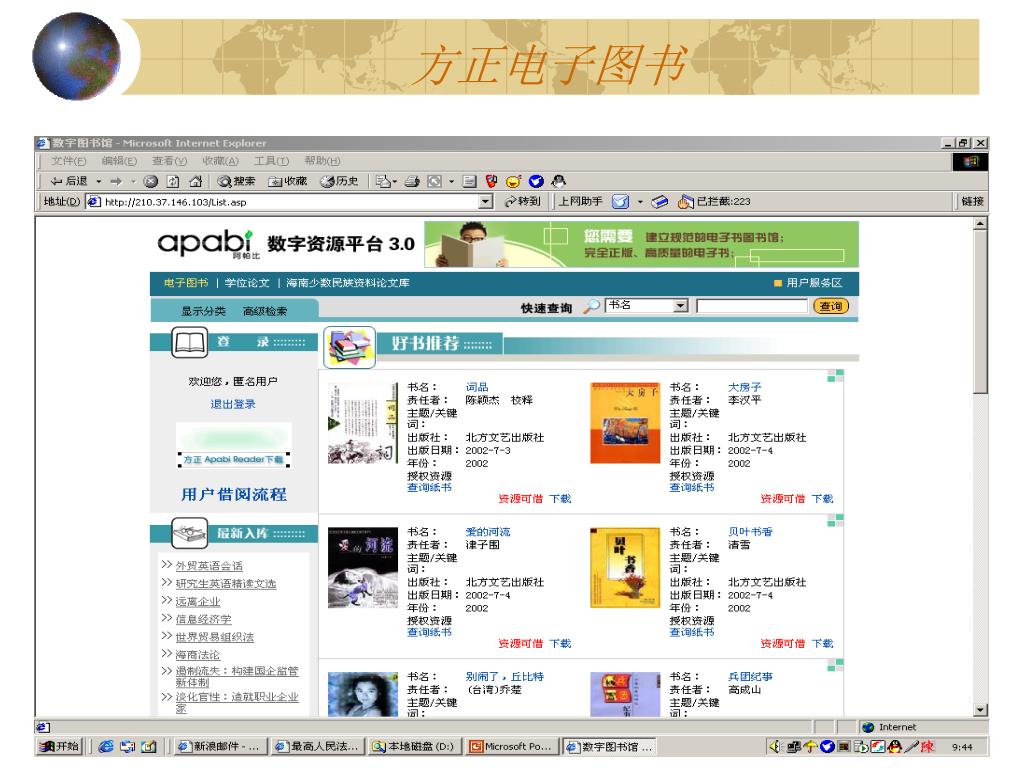Screen dimensions: 1024x768
Task: Click the blue round toolbar icon
Action: (x=536, y=182)
